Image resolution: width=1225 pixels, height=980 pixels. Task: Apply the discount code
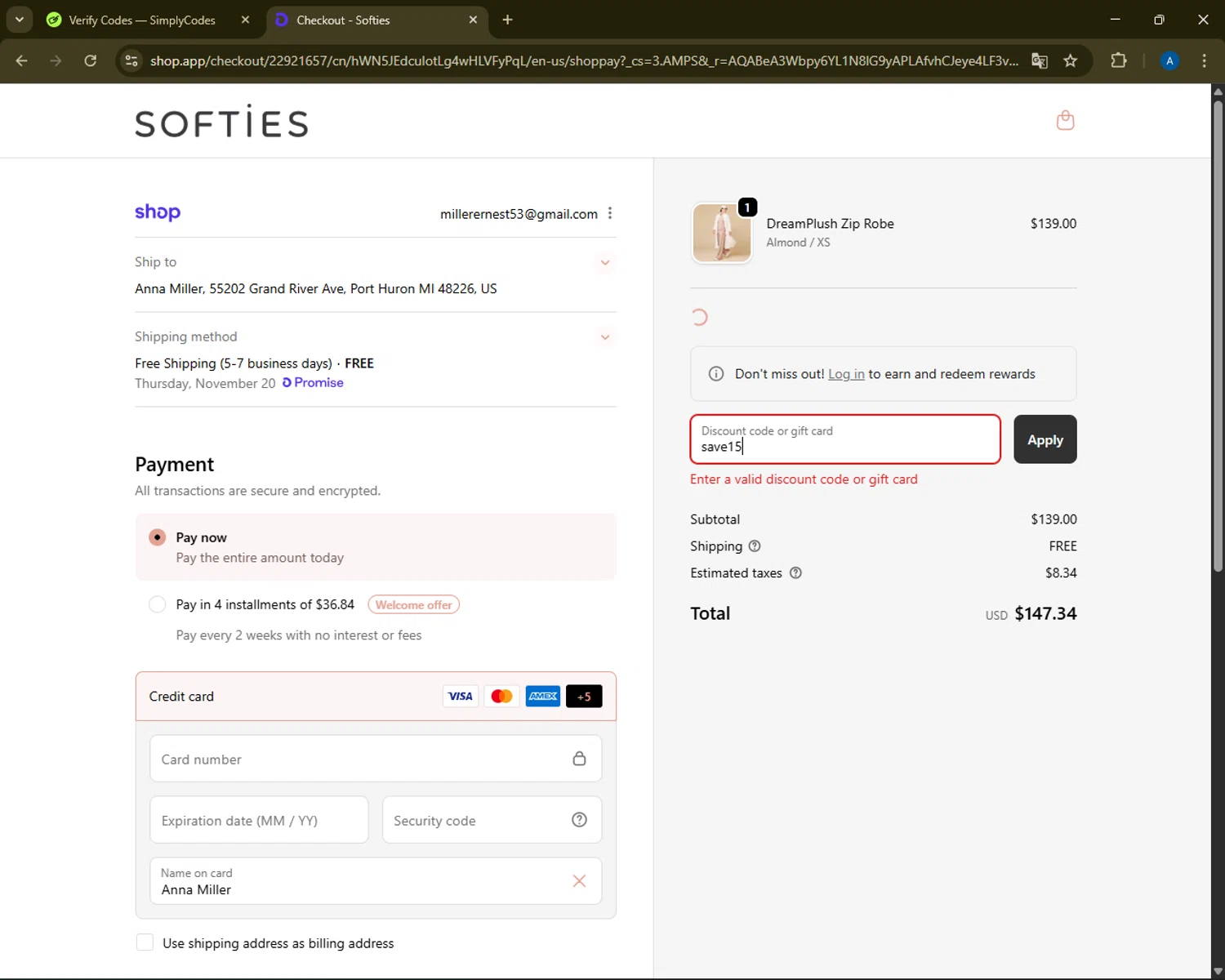coord(1045,439)
